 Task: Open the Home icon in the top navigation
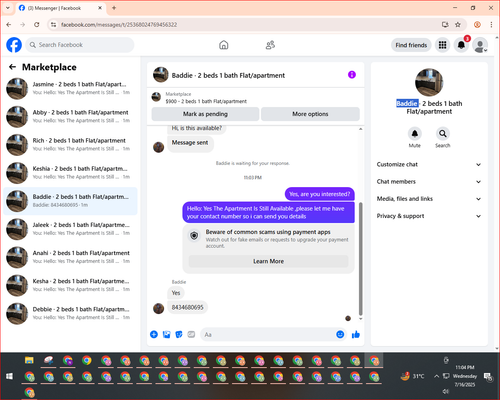point(224,45)
